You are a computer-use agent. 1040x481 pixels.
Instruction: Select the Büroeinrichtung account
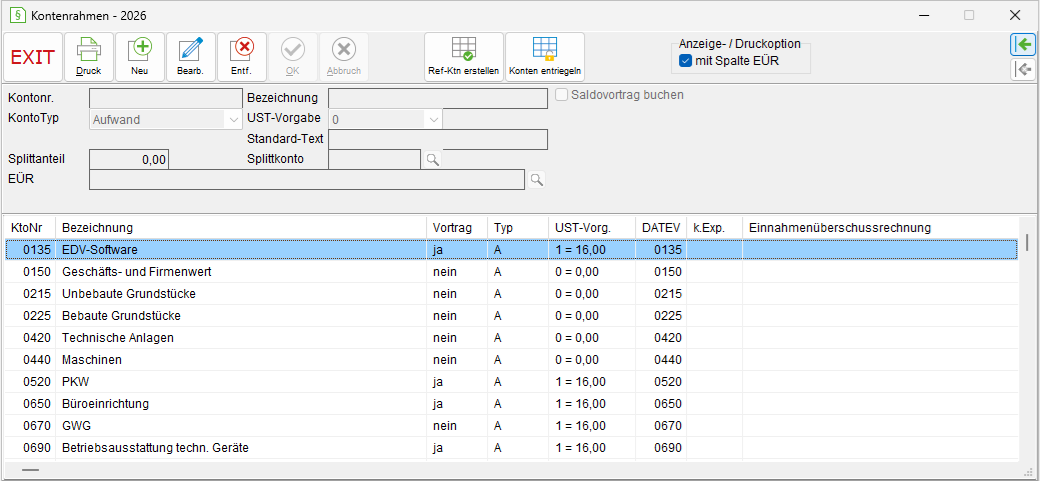click(x=512, y=403)
